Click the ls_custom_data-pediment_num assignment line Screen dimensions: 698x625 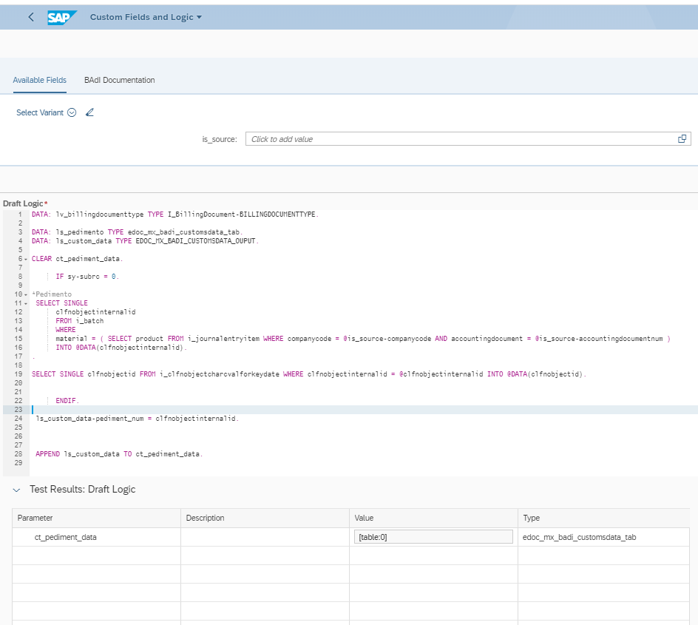pyautogui.click(x=137, y=418)
